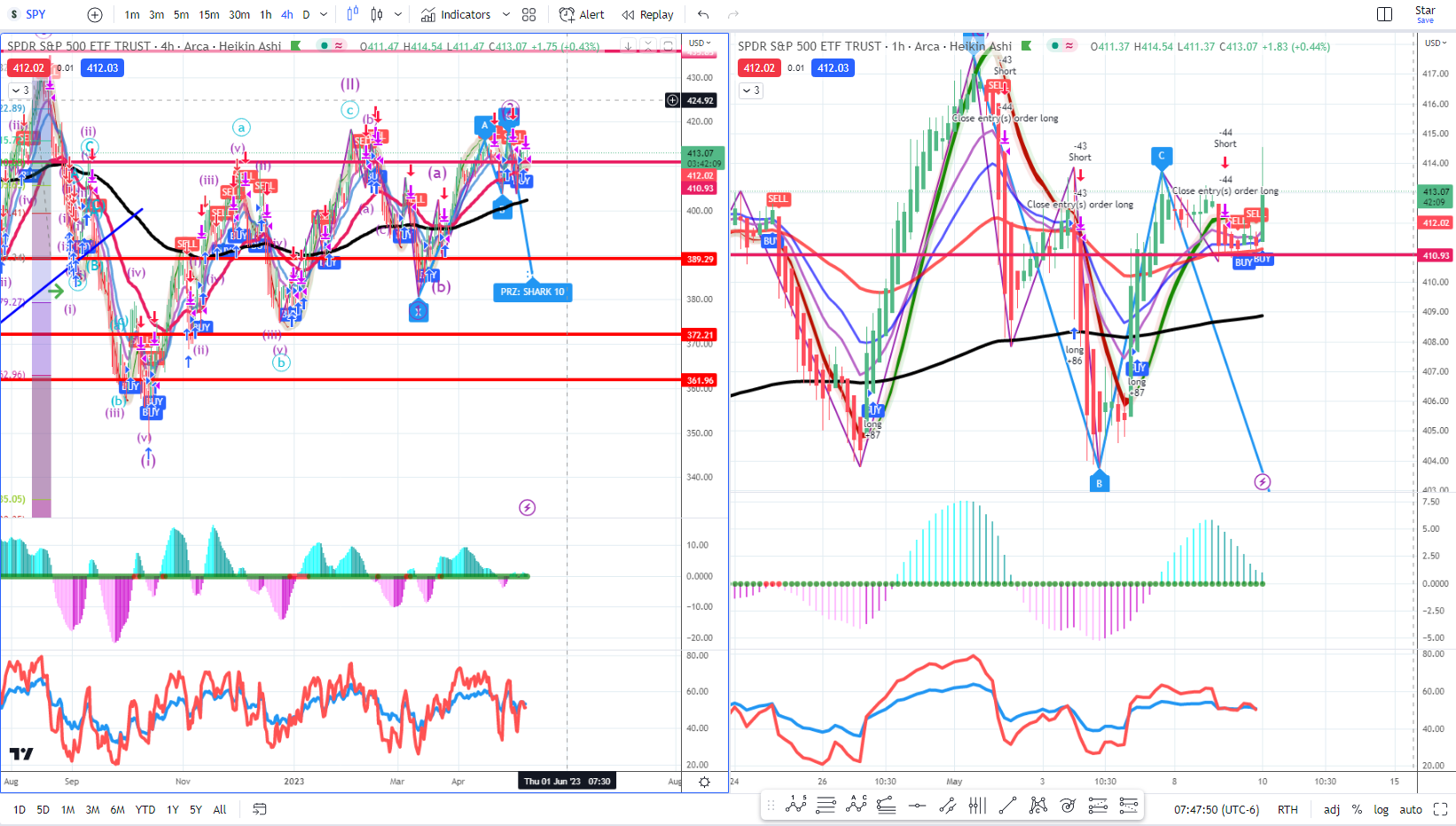Image resolution: width=1456 pixels, height=826 pixels.
Task: Click the compare or add symbol plus icon
Action: point(95,14)
